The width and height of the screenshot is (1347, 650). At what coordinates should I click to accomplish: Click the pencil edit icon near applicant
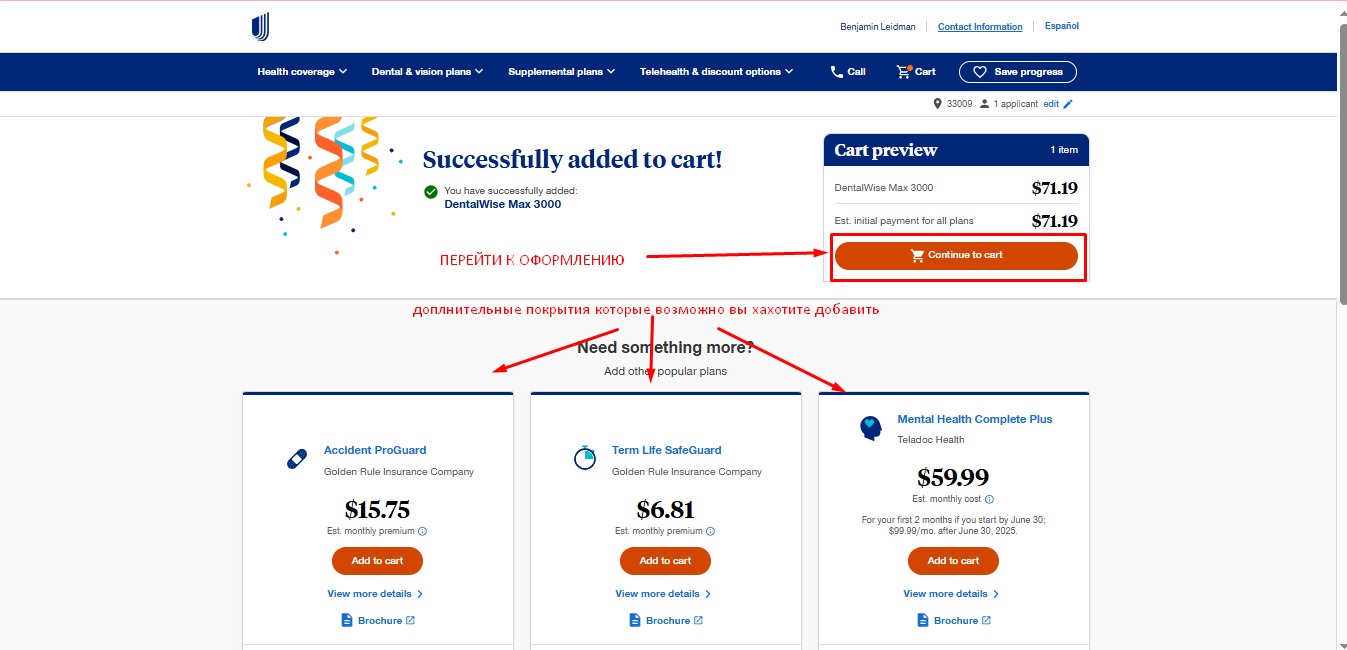point(1068,104)
